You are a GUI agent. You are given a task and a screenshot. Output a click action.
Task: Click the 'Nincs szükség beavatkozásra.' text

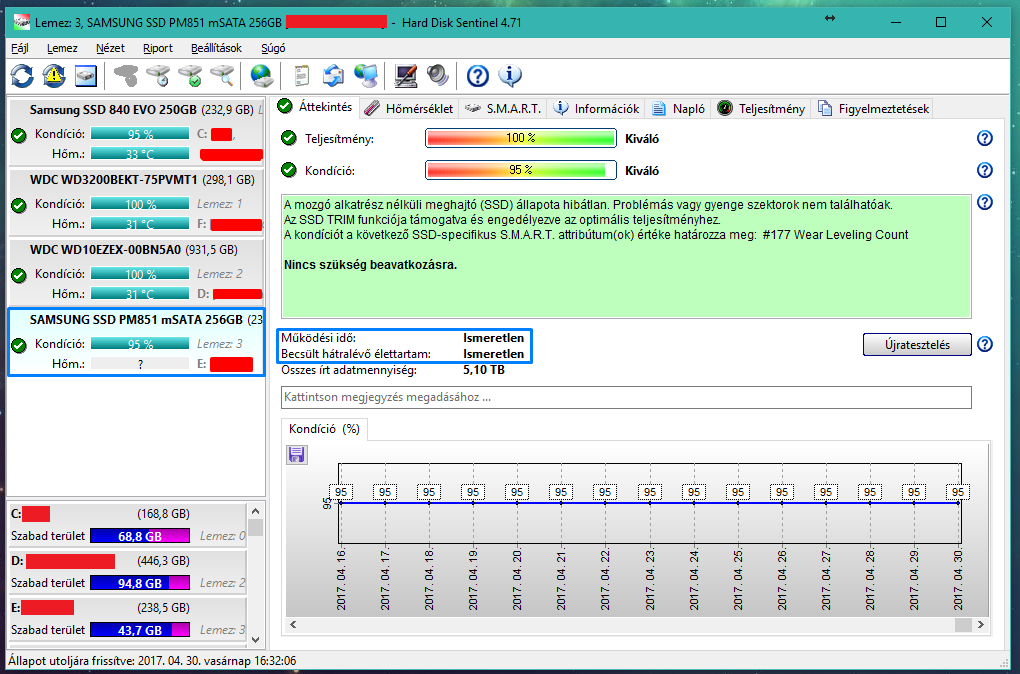pyautogui.click(x=370, y=265)
